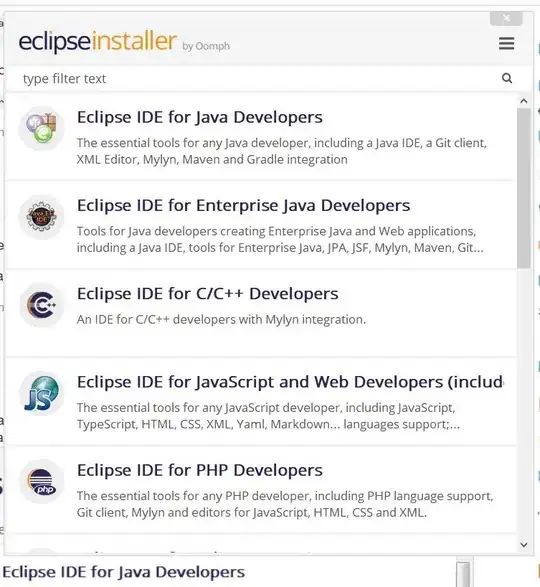Viewport: 540px width, 587px height.
Task: Open Eclipse IDE for JavaScript and Web Developers title
Action: coord(290,382)
